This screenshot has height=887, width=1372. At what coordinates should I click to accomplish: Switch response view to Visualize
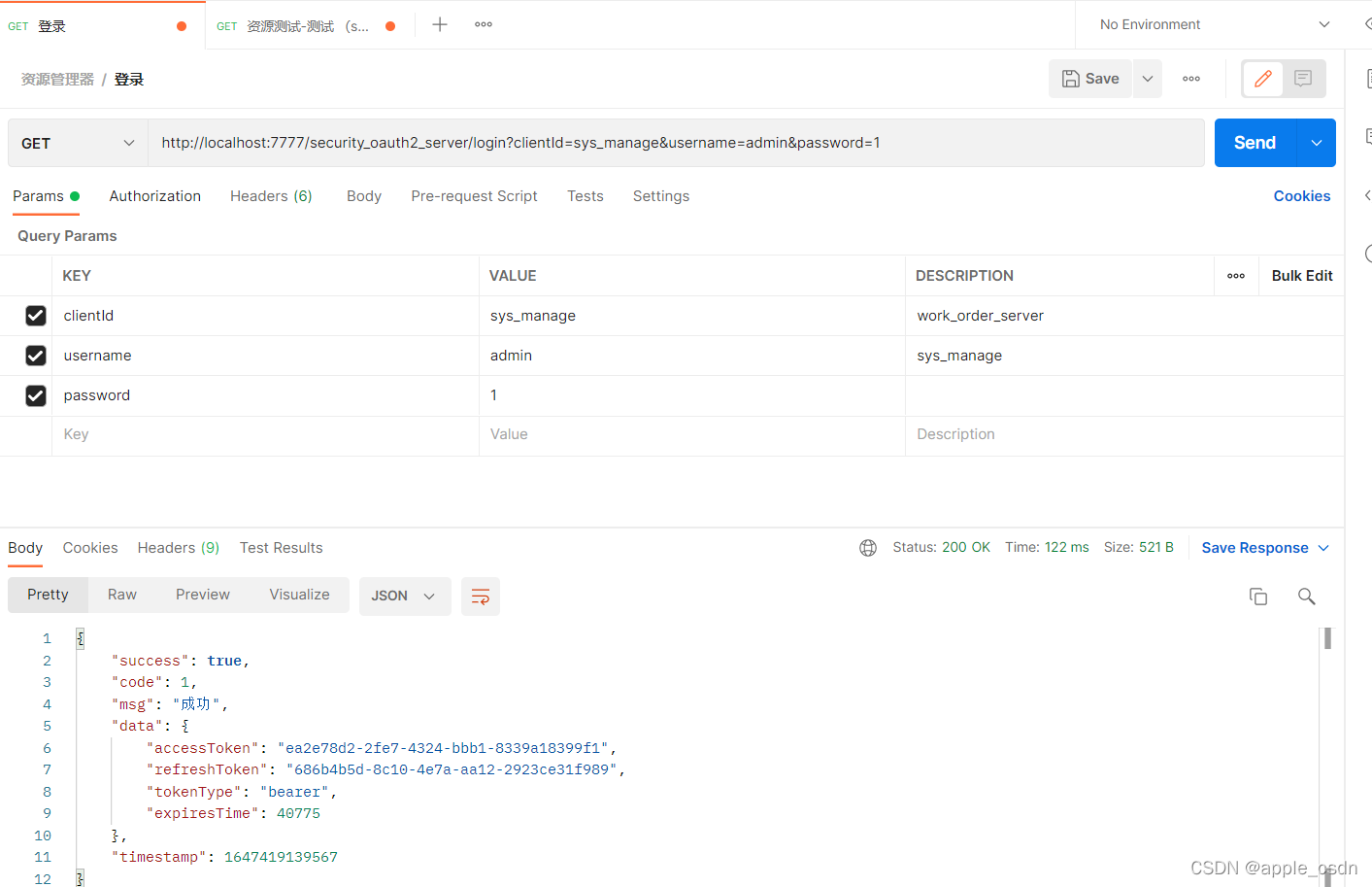[x=299, y=595]
